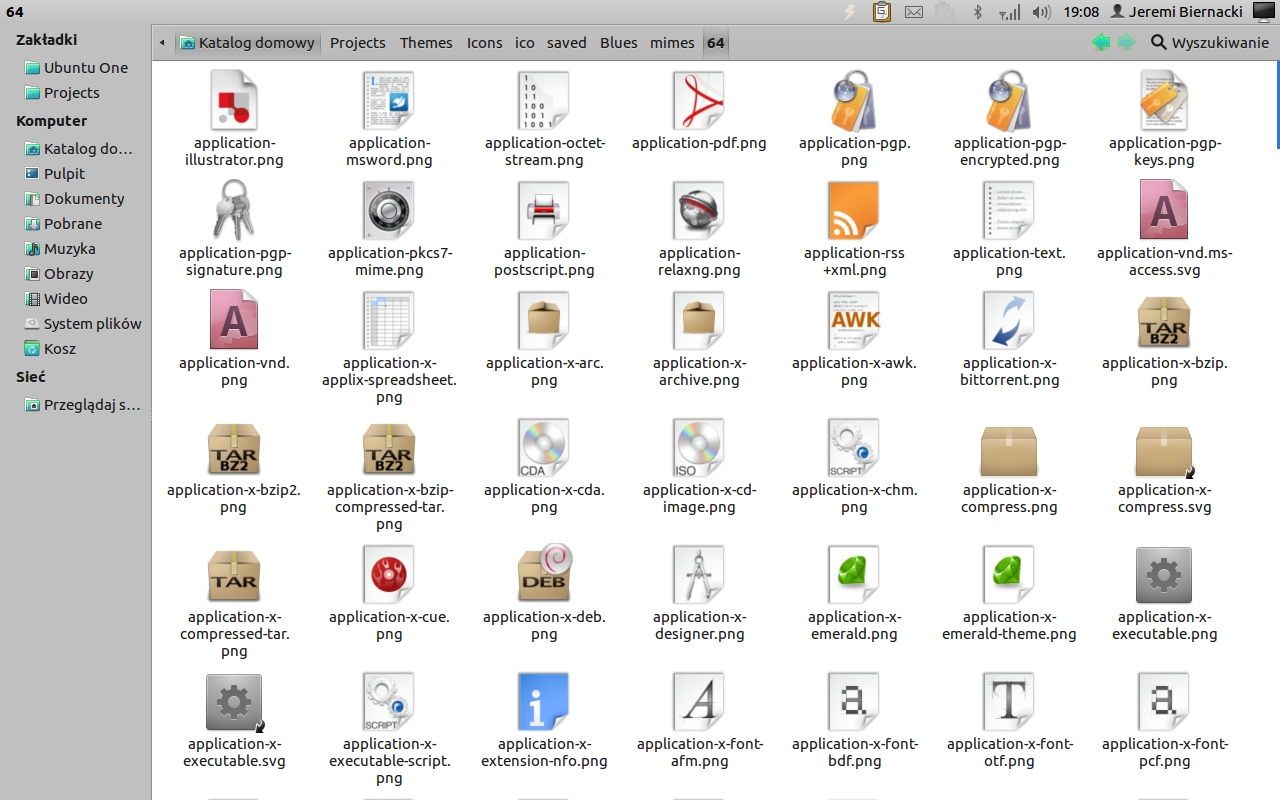Select the application-illustrator.png file icon
This screenshot has height=800, width=1280.
point(234,100)
